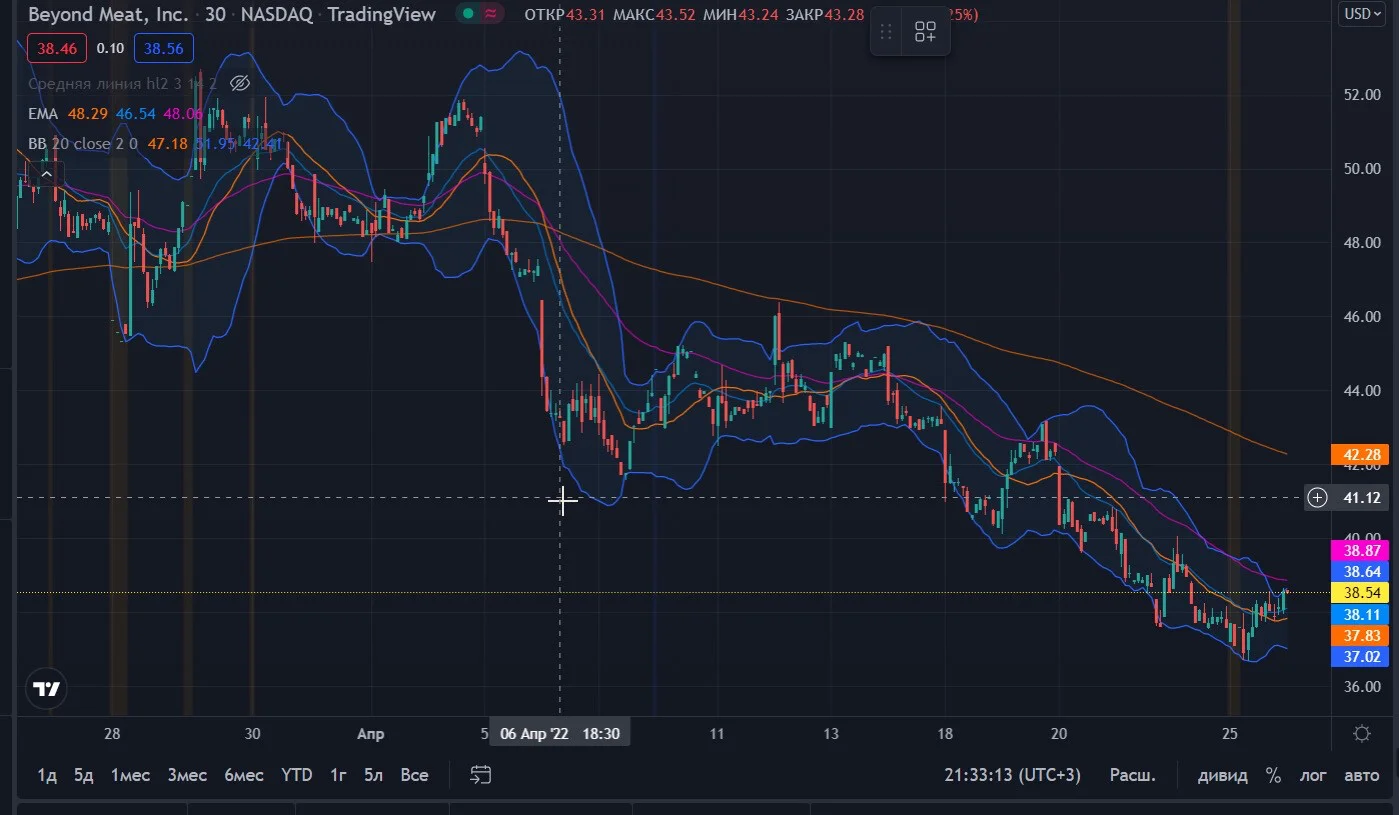Grab the floating toolbar drag handle
The image size is (1399, 815).
click(885, 32)
